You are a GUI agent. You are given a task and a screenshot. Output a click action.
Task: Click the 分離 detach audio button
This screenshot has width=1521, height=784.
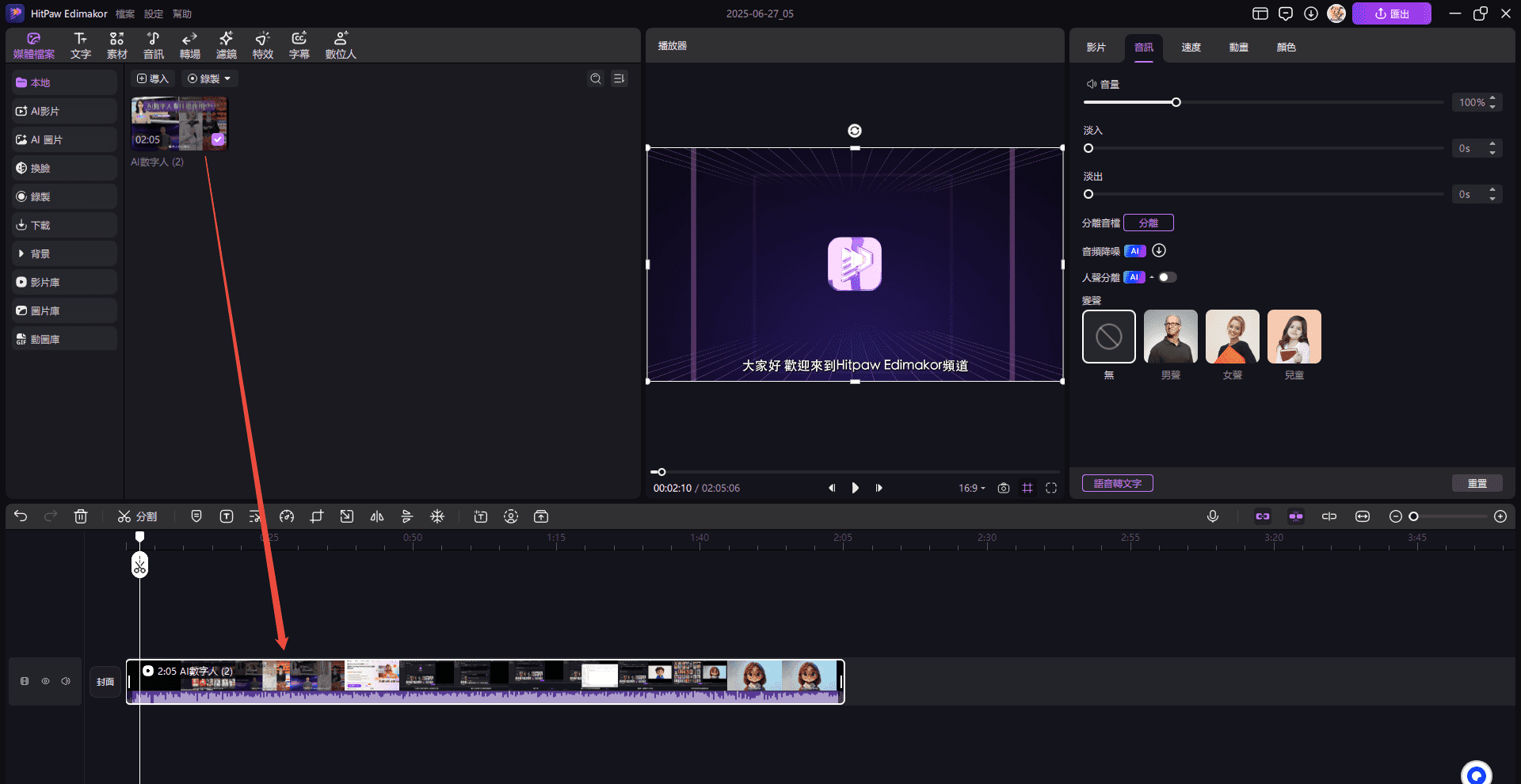tap(1149, 223)
